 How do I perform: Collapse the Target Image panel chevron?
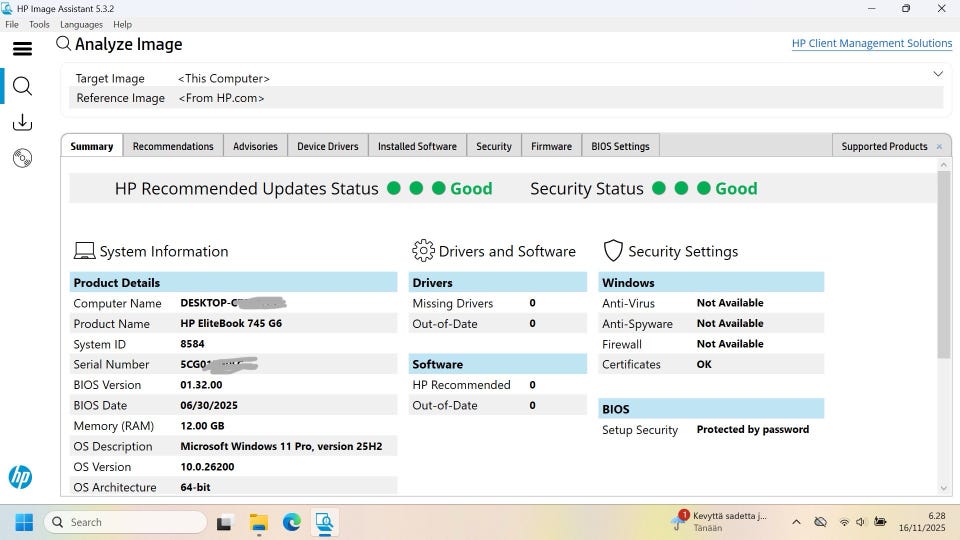click(x=937, y=74)
